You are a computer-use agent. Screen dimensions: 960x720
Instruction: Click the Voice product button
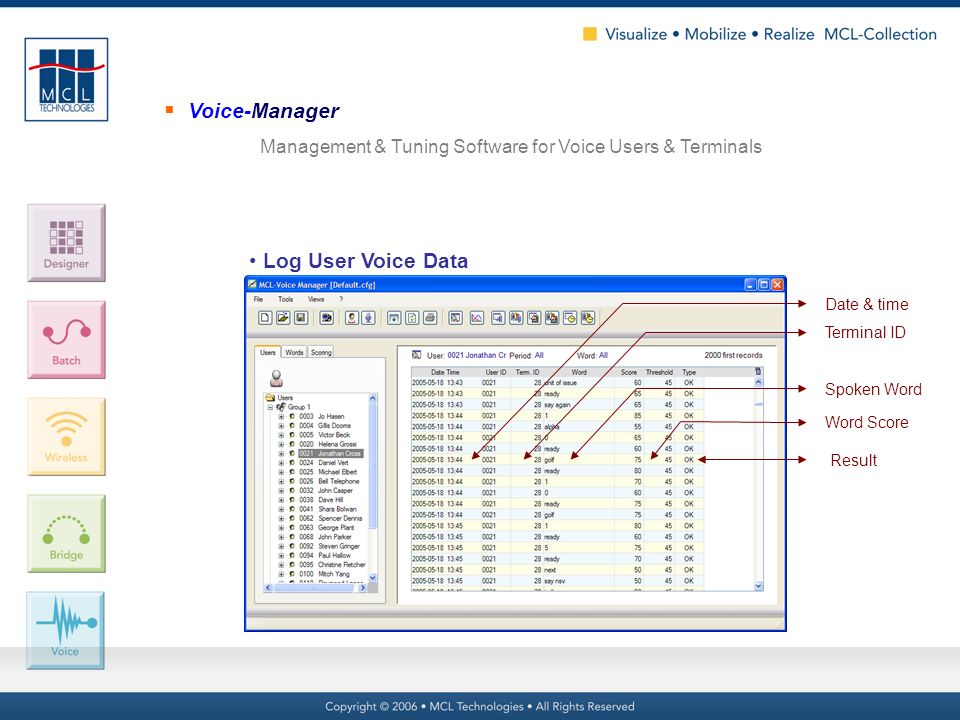[66, 631]
